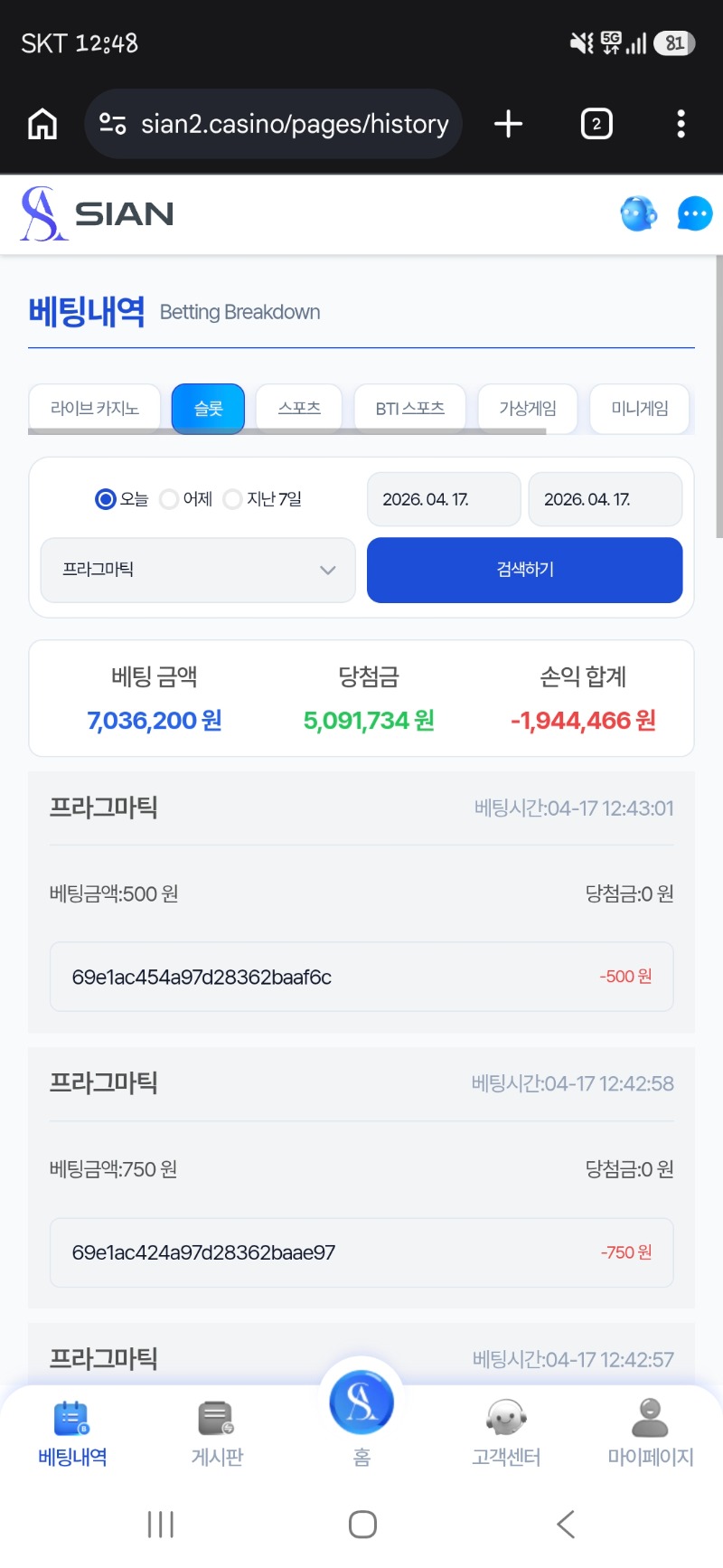Tap the SIAN logo in header
Screen dimensions: 723x1568
click(x=98, y=214)
